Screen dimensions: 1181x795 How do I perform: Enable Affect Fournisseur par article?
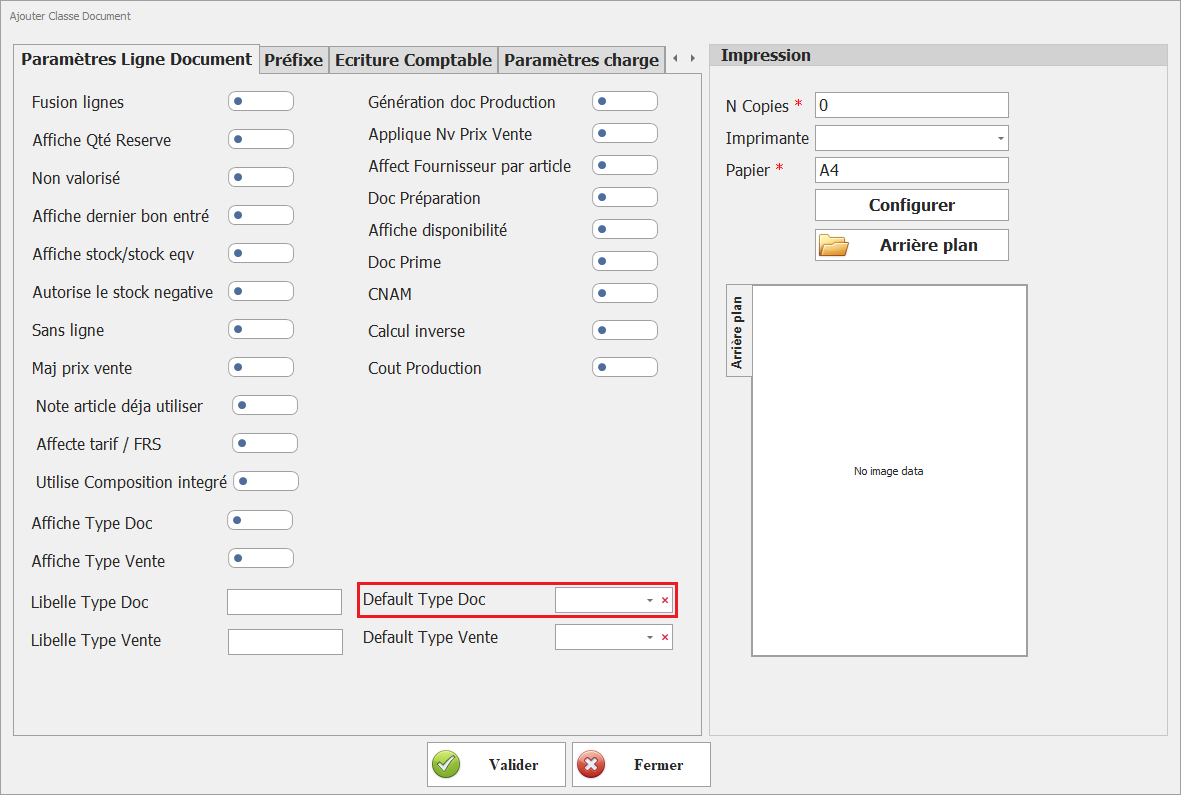click(624, 165)
